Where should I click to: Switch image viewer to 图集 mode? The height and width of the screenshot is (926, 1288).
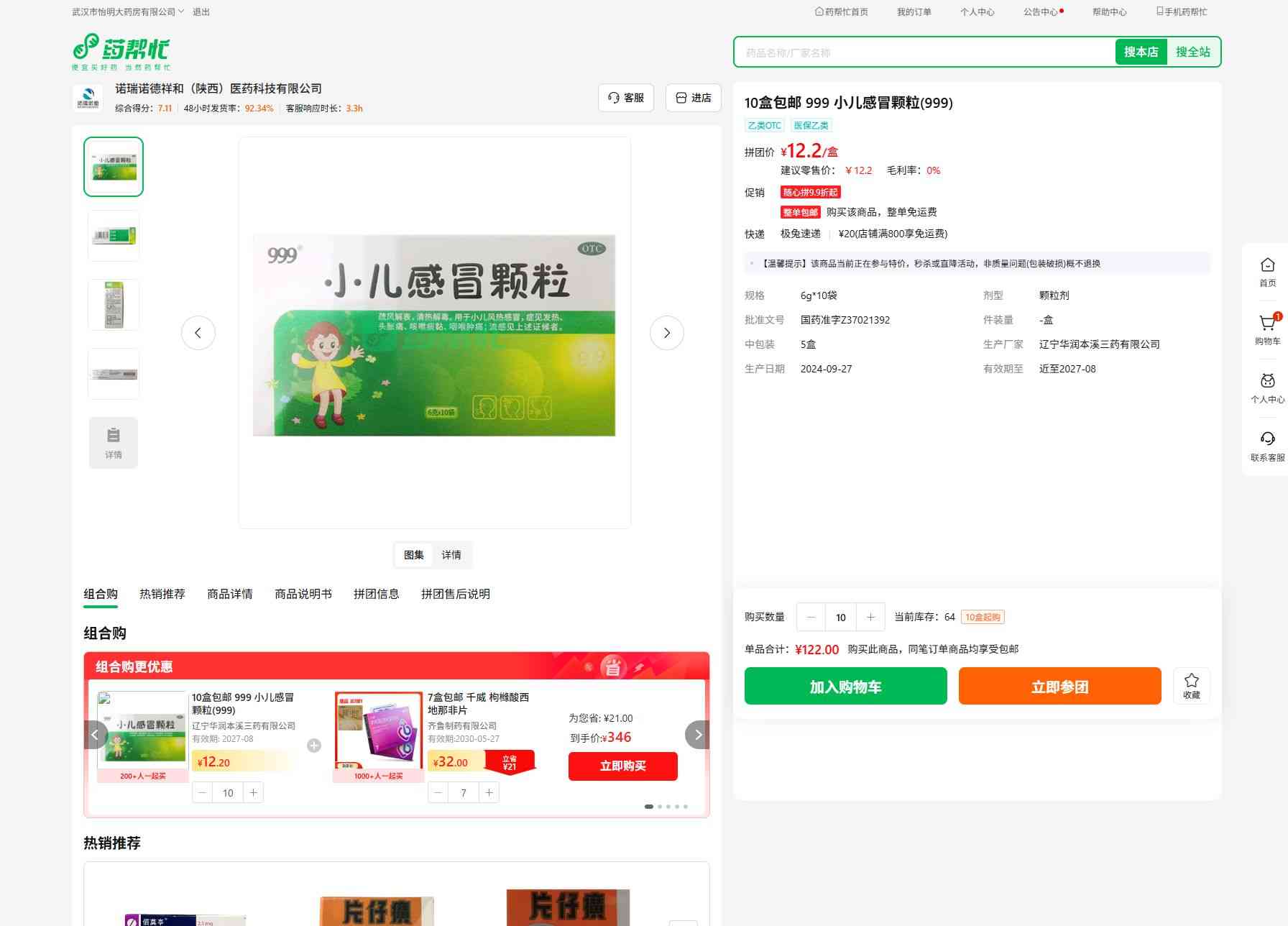pos(414,555)
